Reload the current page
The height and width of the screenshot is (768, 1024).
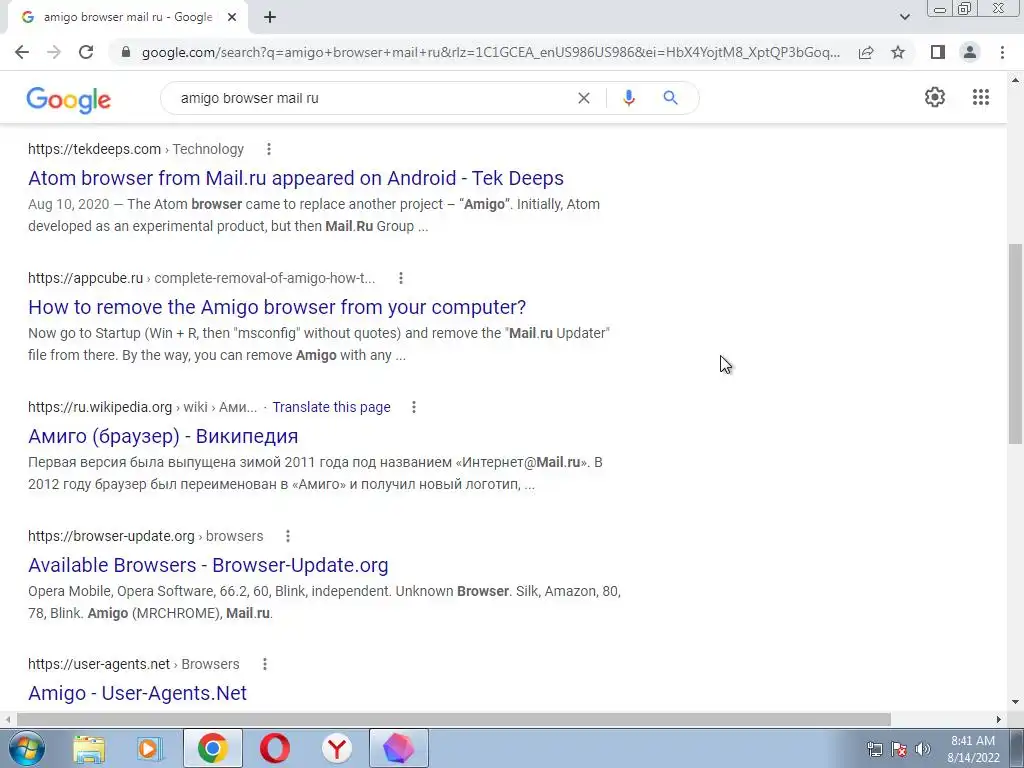click(86, 52)
